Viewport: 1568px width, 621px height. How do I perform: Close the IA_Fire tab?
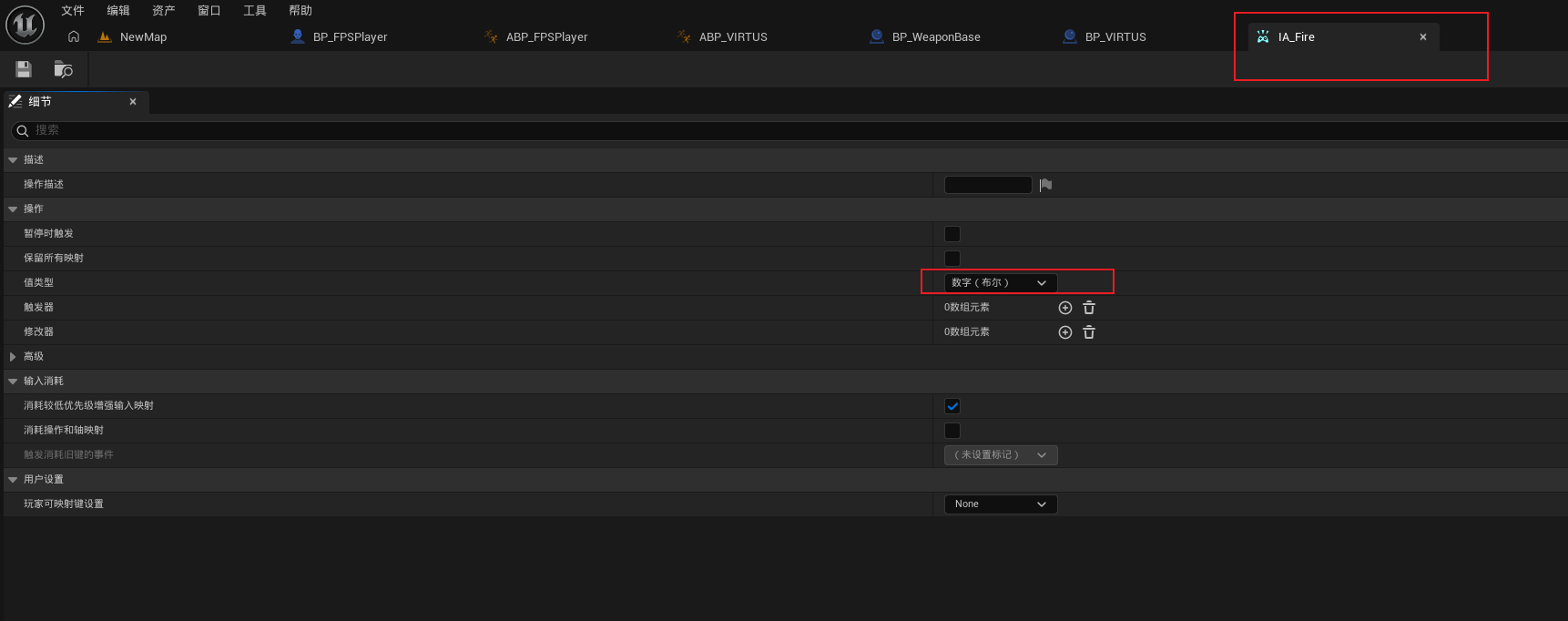[x=1423, y=37]
